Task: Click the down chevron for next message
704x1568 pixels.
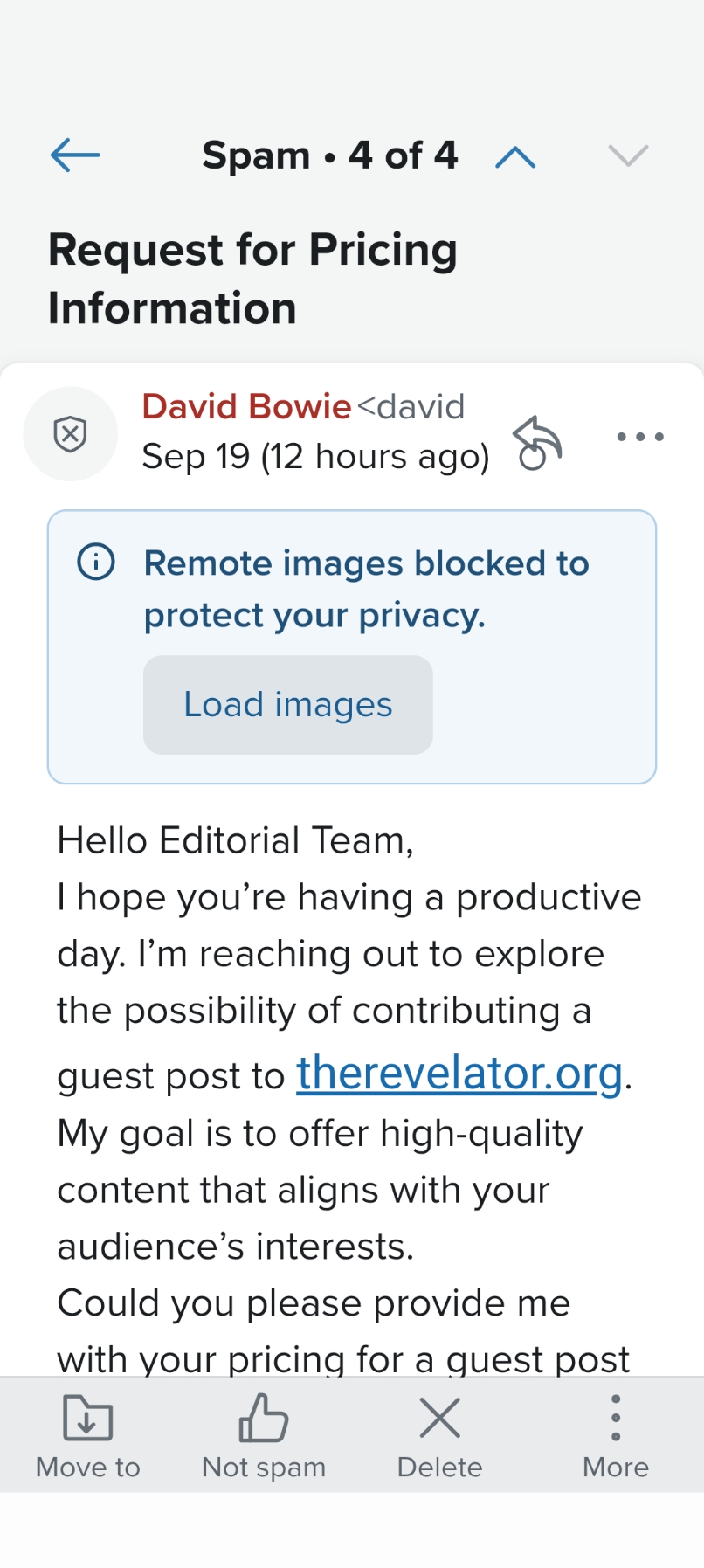Action: point(628,155)
